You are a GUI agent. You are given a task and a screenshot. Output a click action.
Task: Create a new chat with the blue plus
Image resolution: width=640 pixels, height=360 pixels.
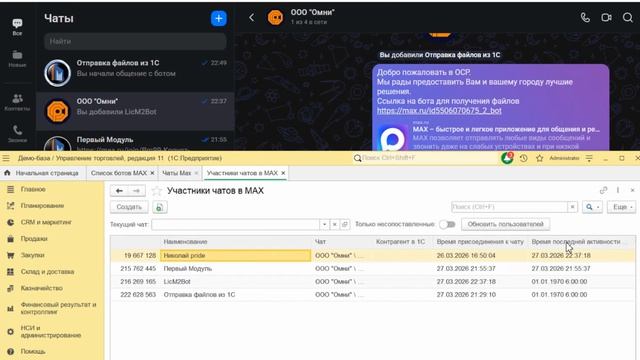[x=219, y=18]
